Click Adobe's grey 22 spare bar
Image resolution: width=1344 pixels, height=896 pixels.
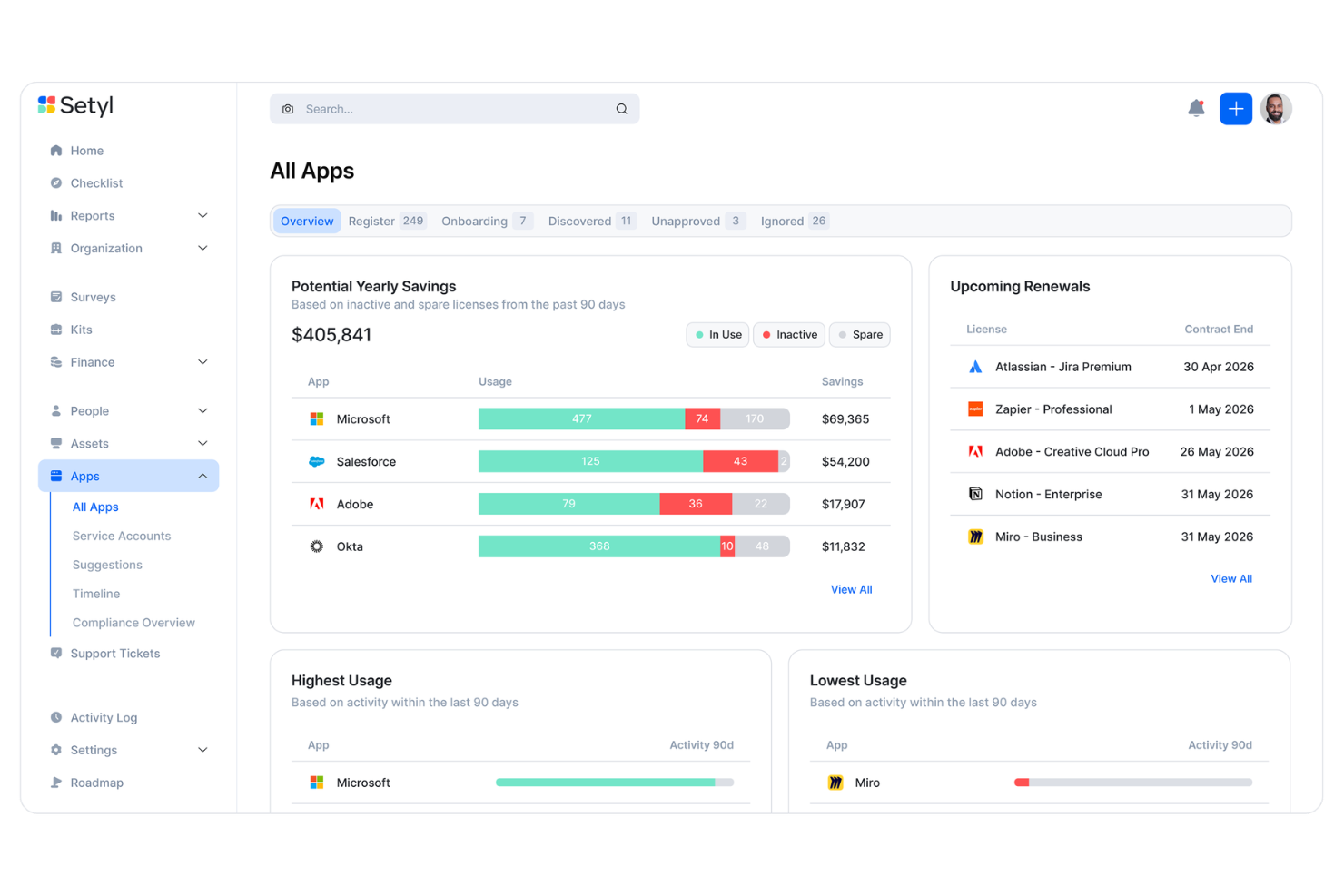tap(761, 505)
